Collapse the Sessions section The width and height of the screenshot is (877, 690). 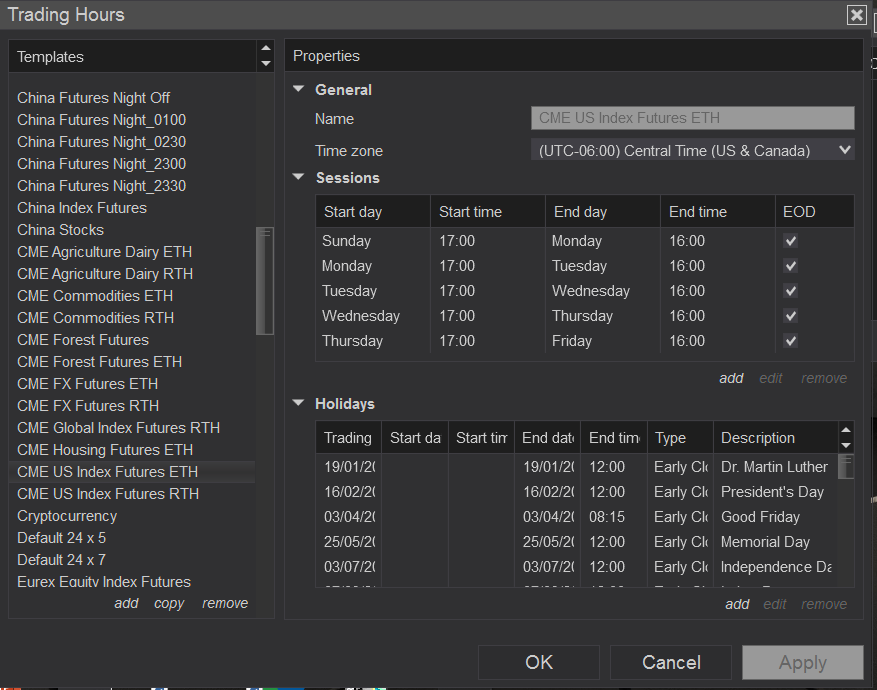point(298,178)
